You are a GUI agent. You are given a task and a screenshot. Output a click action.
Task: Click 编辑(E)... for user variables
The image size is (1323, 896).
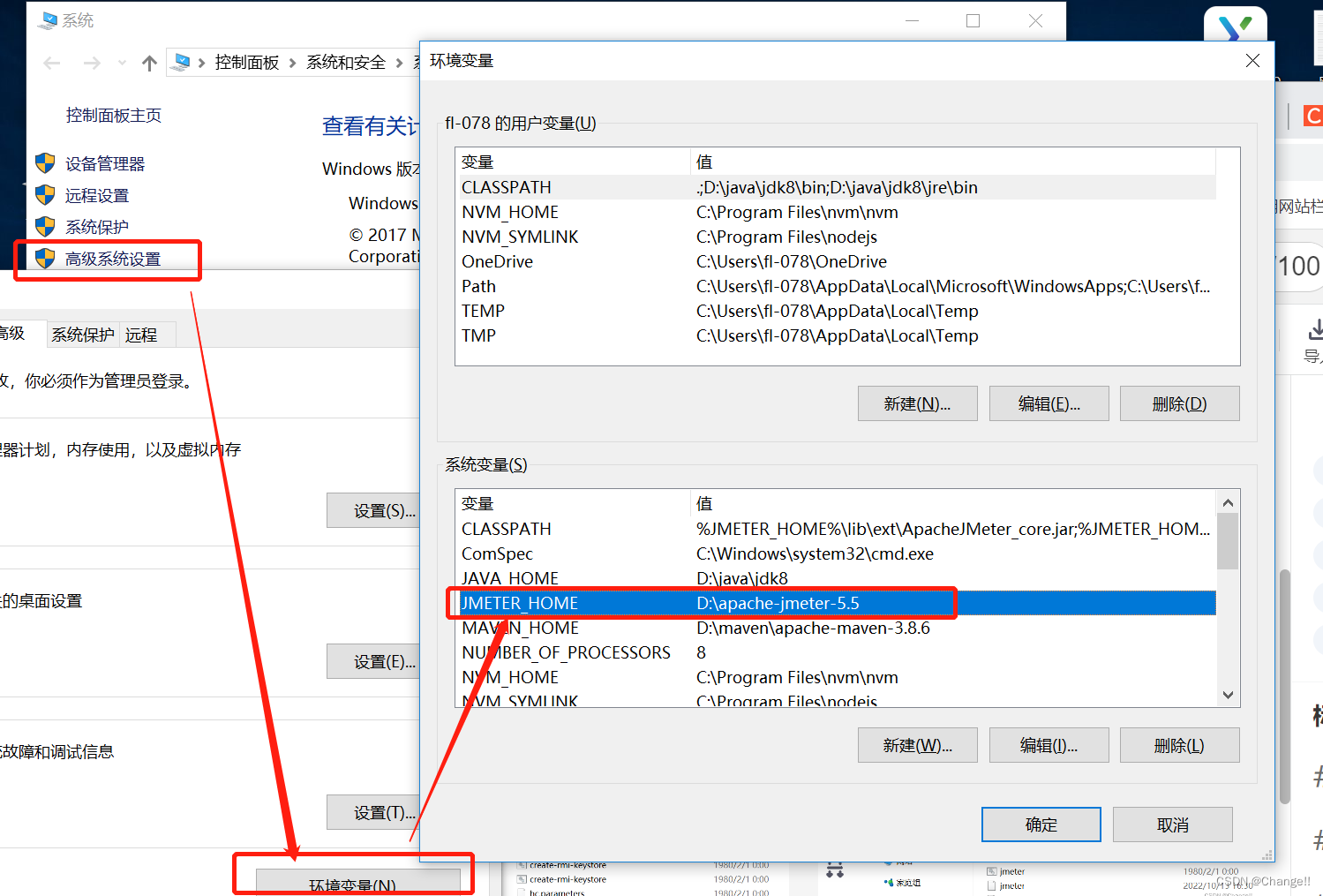pos(1049,403)
